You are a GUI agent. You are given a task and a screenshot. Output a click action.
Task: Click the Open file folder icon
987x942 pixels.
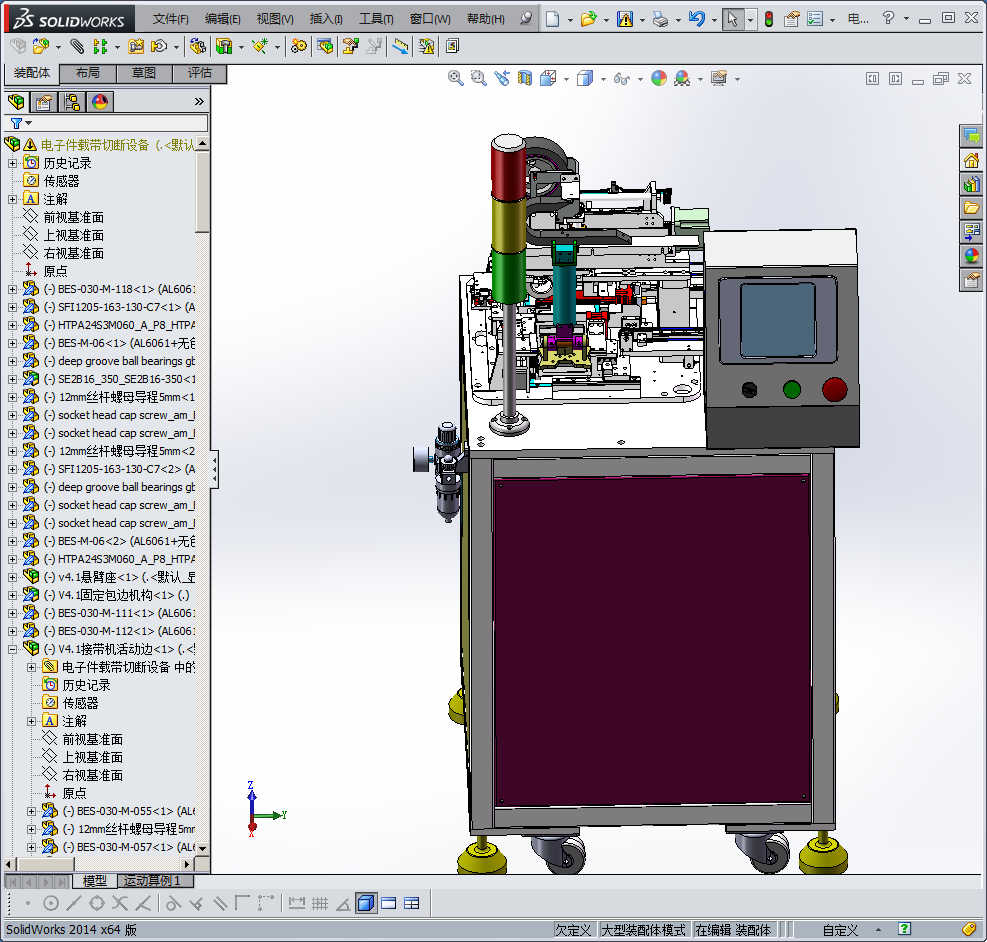pos(588,19)
